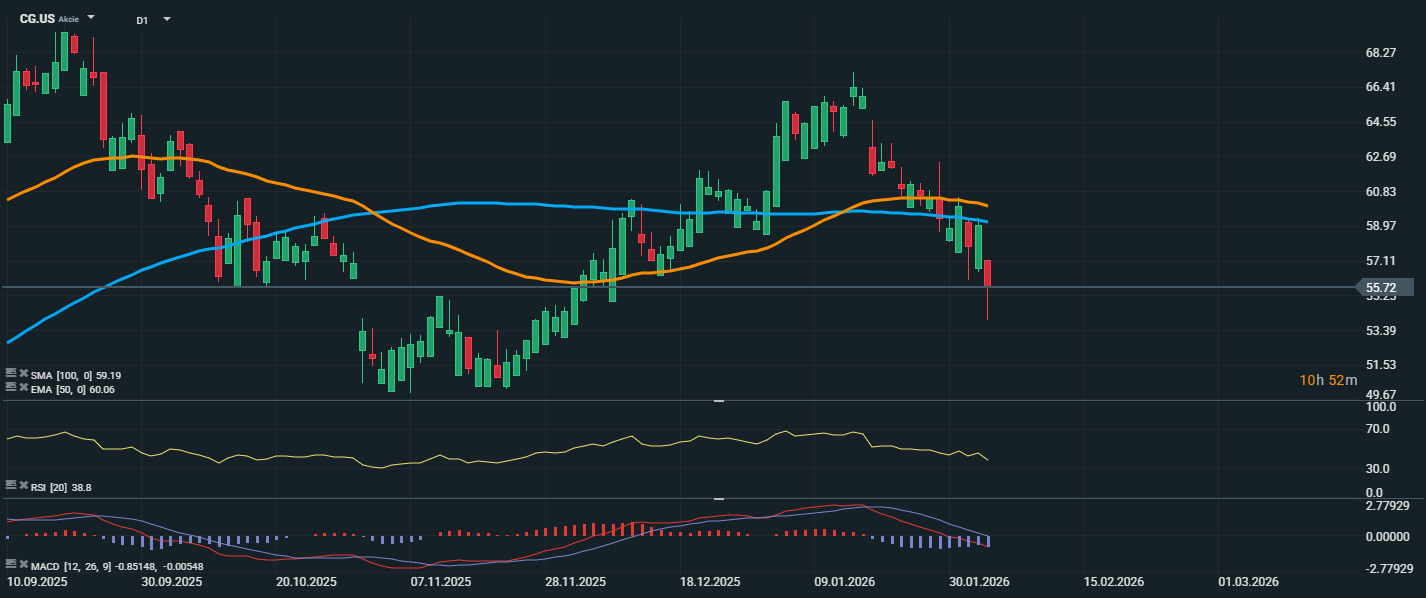The height and width of the screenshot is (598, 1426).
Task: Remove the MACD indicator with X icon
Action: [24, 565]
